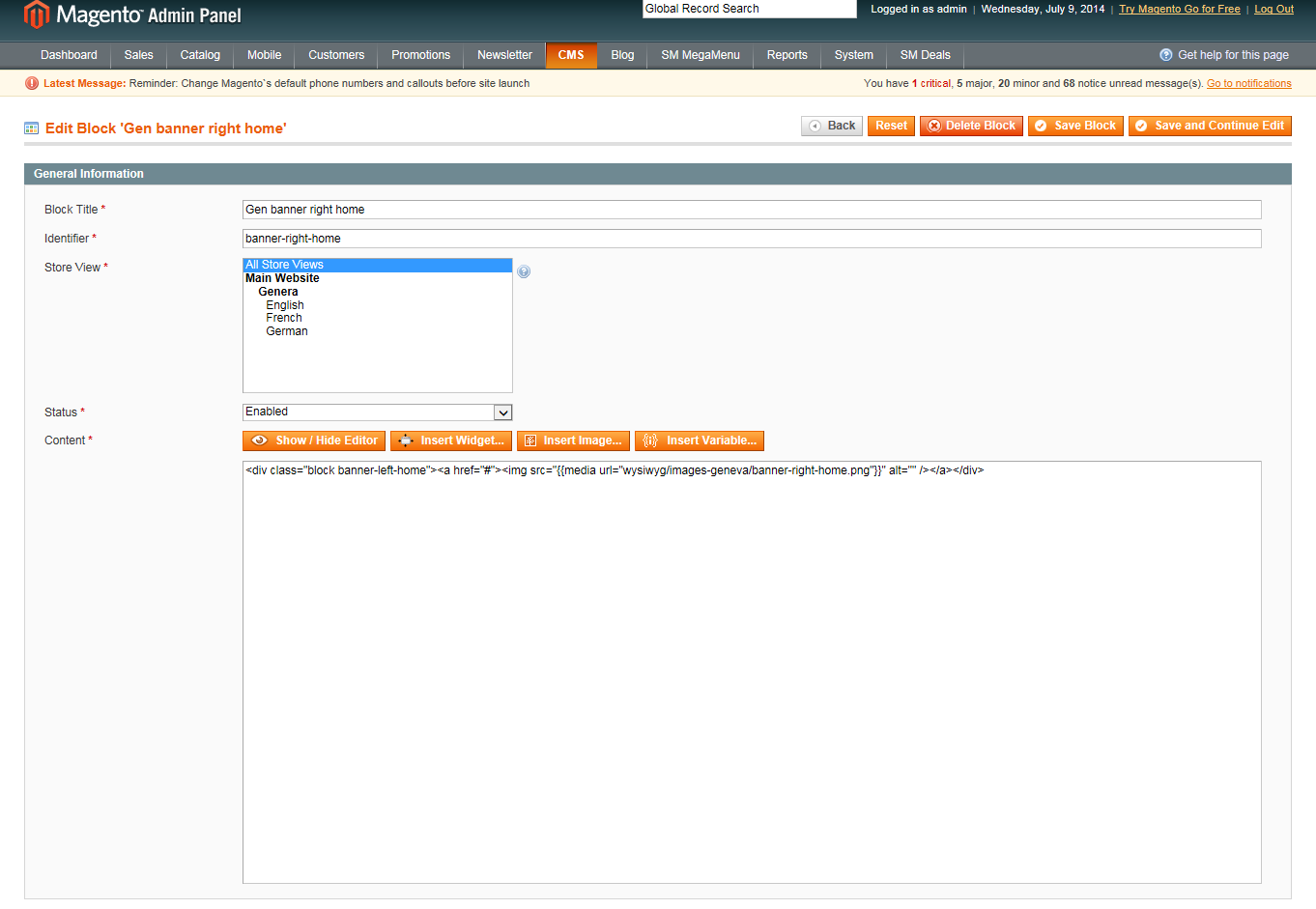Open the Customers menu

[x=336, y=55]
